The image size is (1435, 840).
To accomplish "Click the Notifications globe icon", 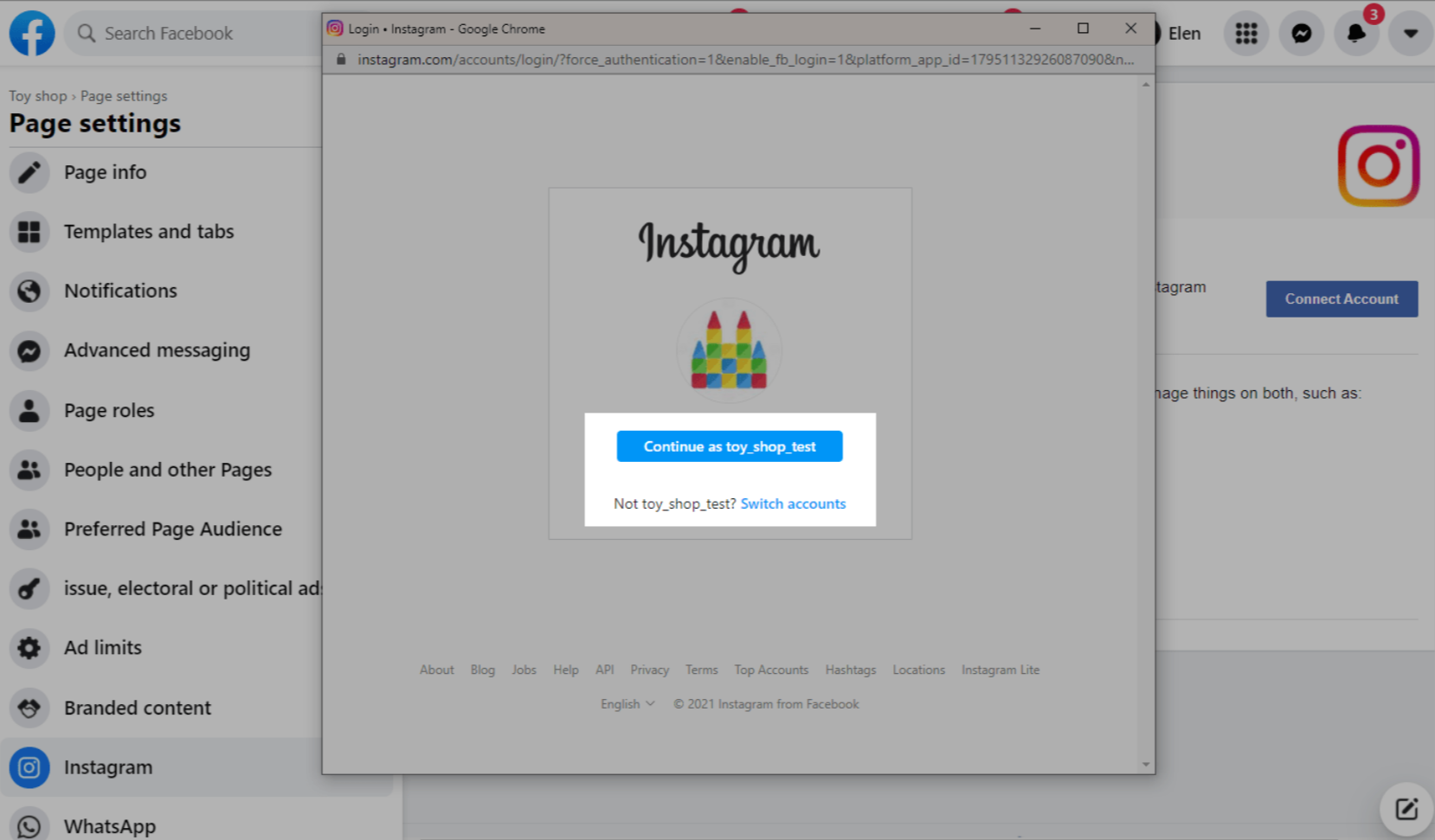I will (x=29, y=291).
